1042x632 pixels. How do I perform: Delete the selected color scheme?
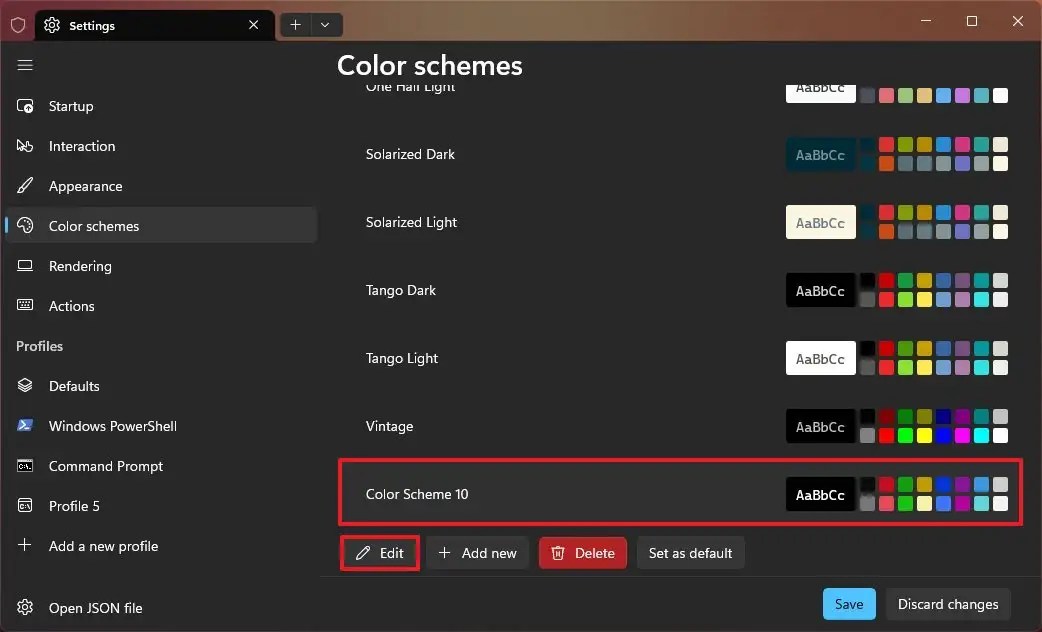click(582, 552)
